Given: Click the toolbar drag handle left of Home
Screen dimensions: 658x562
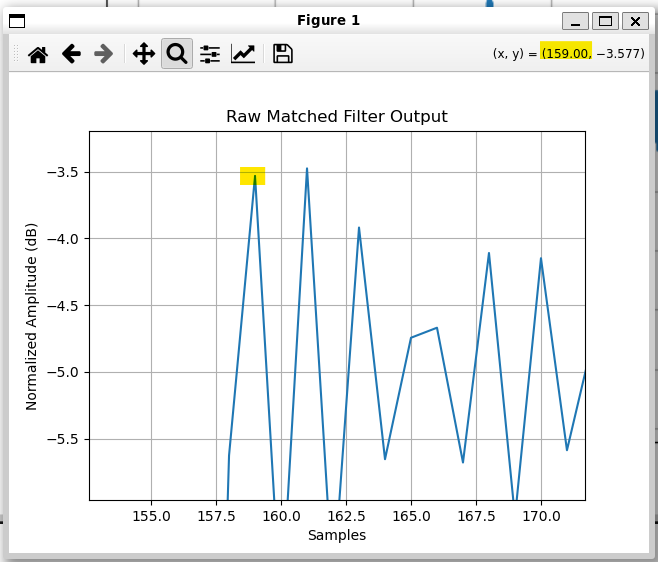Looking at the screenshot, I should click(x=16, y=54).
